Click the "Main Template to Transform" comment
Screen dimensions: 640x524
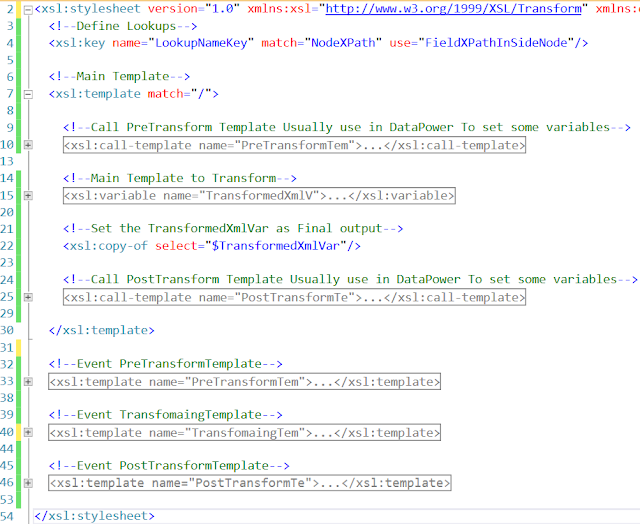click(180, 178)
